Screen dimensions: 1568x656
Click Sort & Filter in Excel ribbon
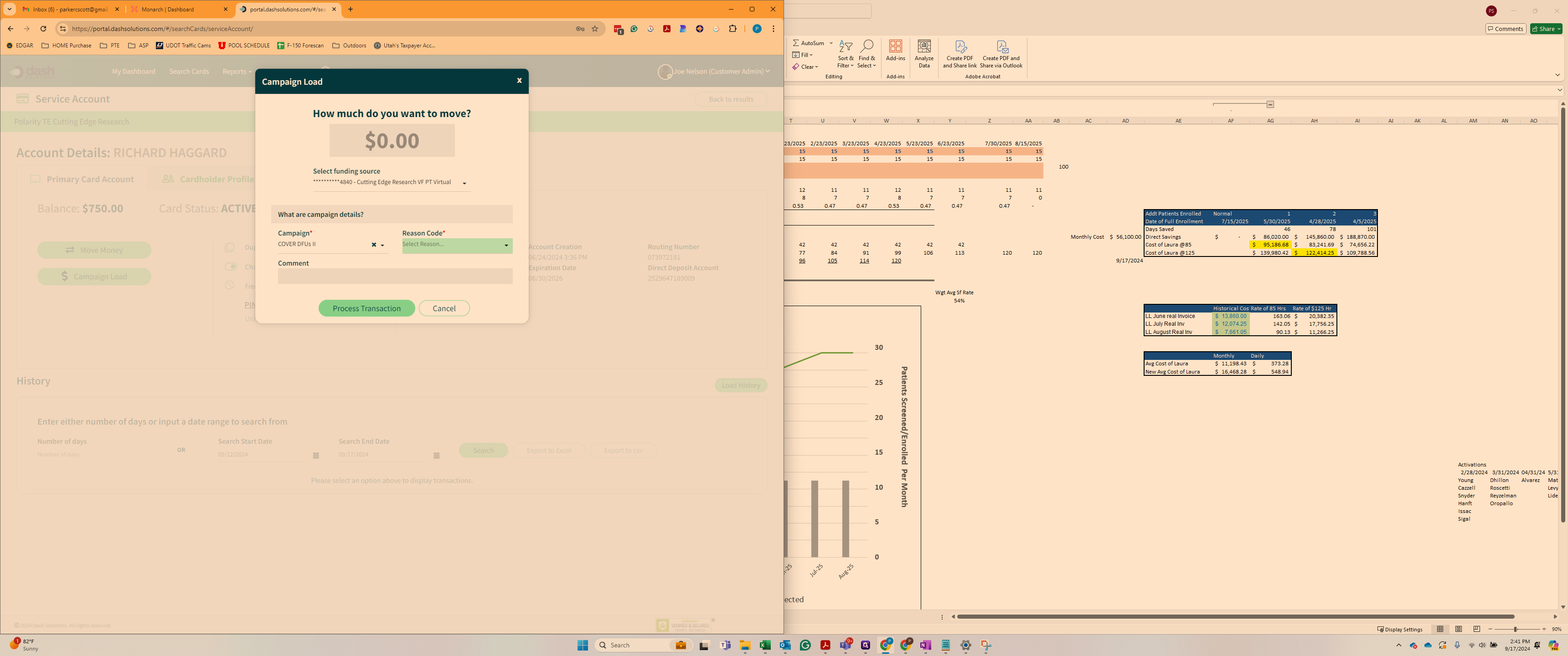pos(846,54)
